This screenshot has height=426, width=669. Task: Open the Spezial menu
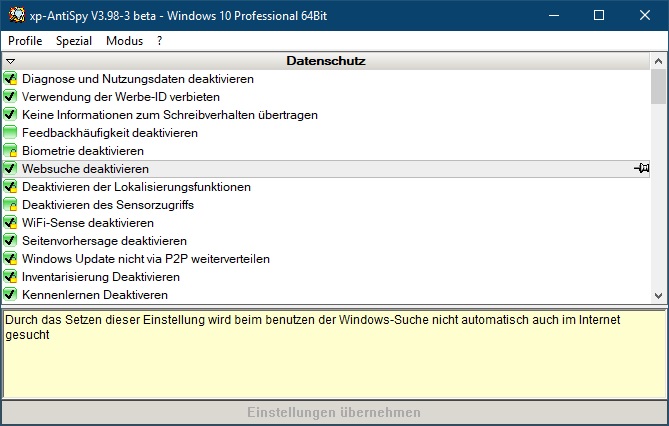coord(74,41)
